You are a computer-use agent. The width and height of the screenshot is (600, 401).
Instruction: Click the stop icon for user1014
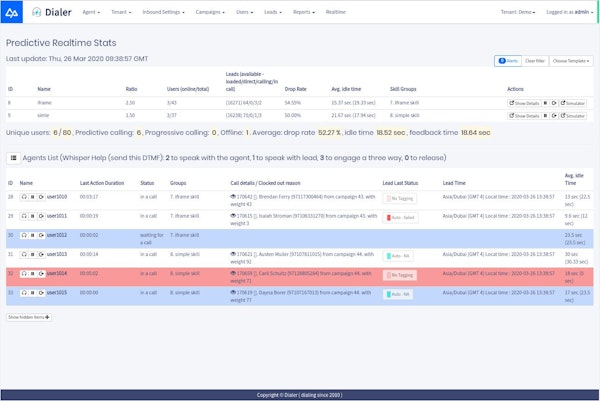(33, 273)
